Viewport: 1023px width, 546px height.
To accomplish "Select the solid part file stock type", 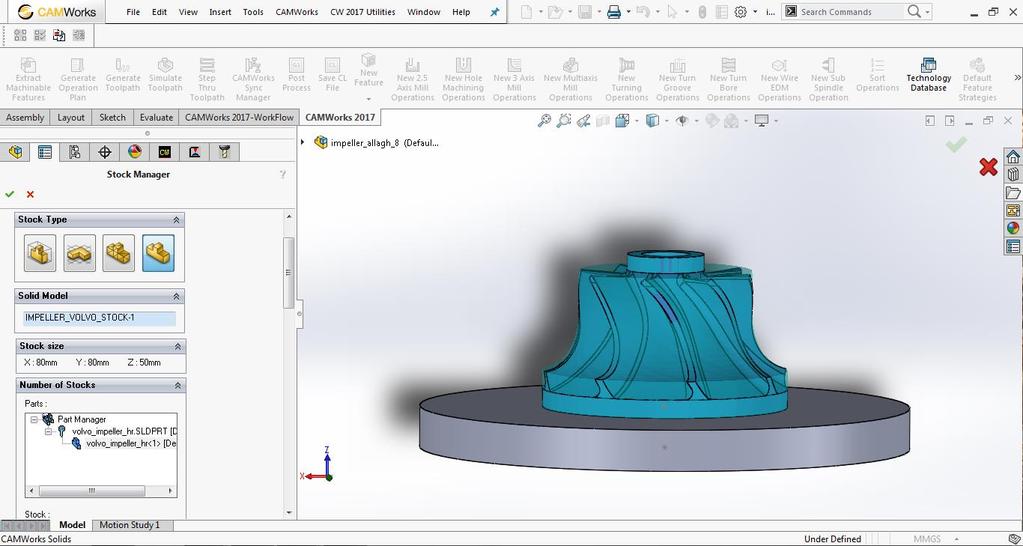I will pos(159,253).
